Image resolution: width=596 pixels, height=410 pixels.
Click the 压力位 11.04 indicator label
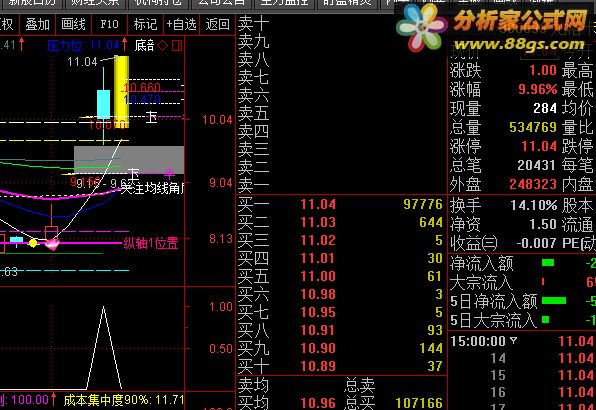point(84,46)
